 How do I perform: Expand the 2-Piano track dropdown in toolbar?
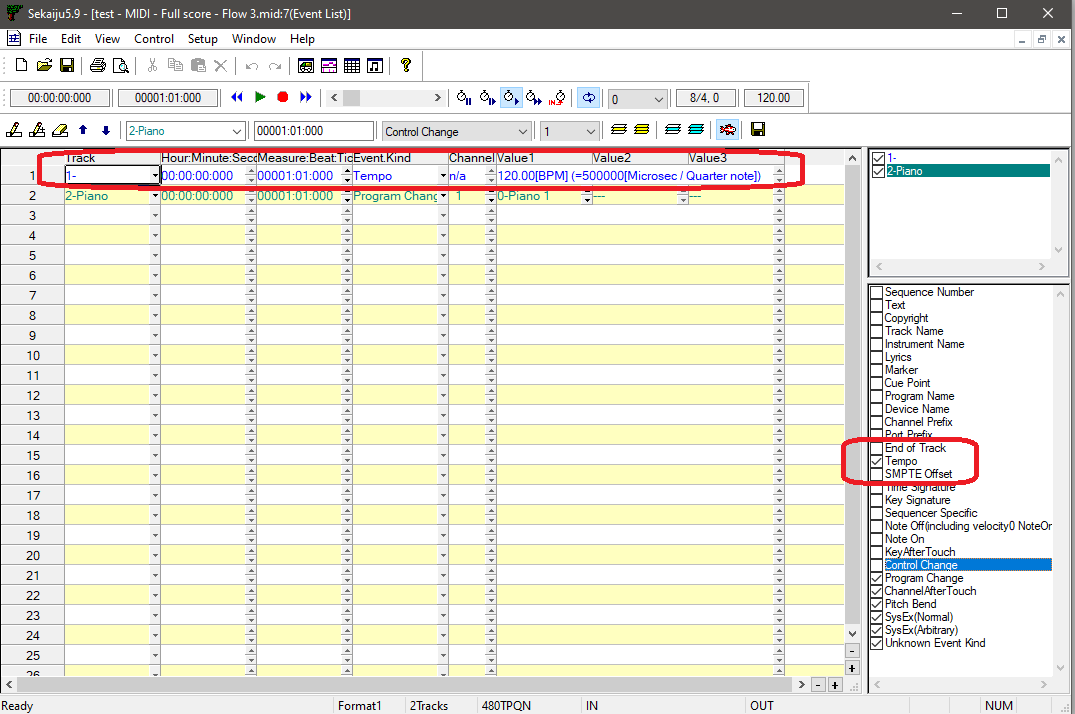pos(237,131)
